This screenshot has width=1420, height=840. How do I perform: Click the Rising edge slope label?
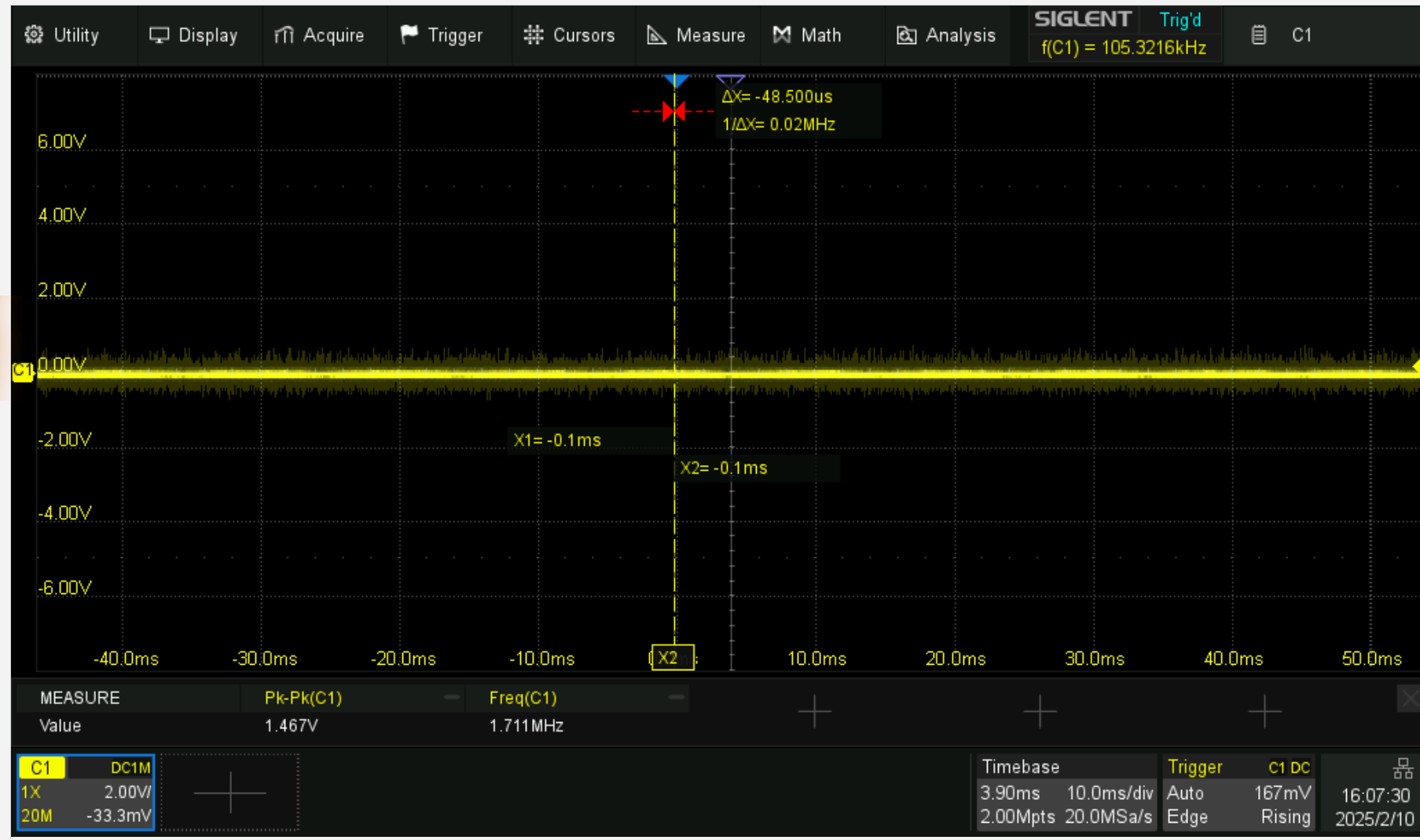1286,817
